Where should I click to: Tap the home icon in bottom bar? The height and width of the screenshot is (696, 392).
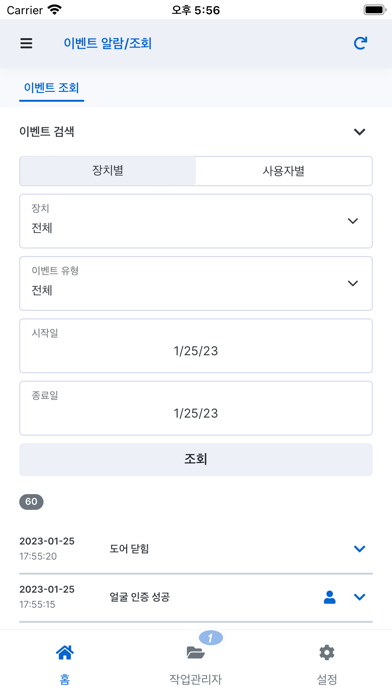pyautogui.click(x=65, y=652)
